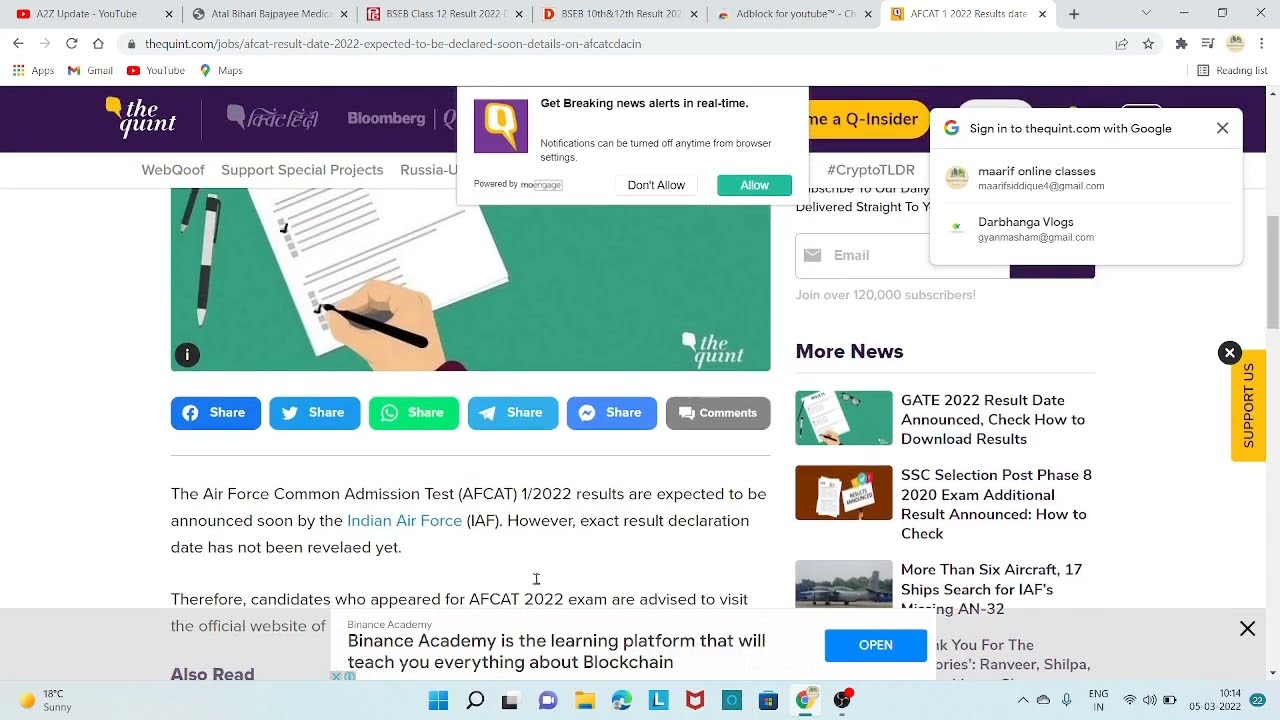Open the Chat icon in taskbar
The width and height of the screenshot is (1280, 720).
coord(547,701)
